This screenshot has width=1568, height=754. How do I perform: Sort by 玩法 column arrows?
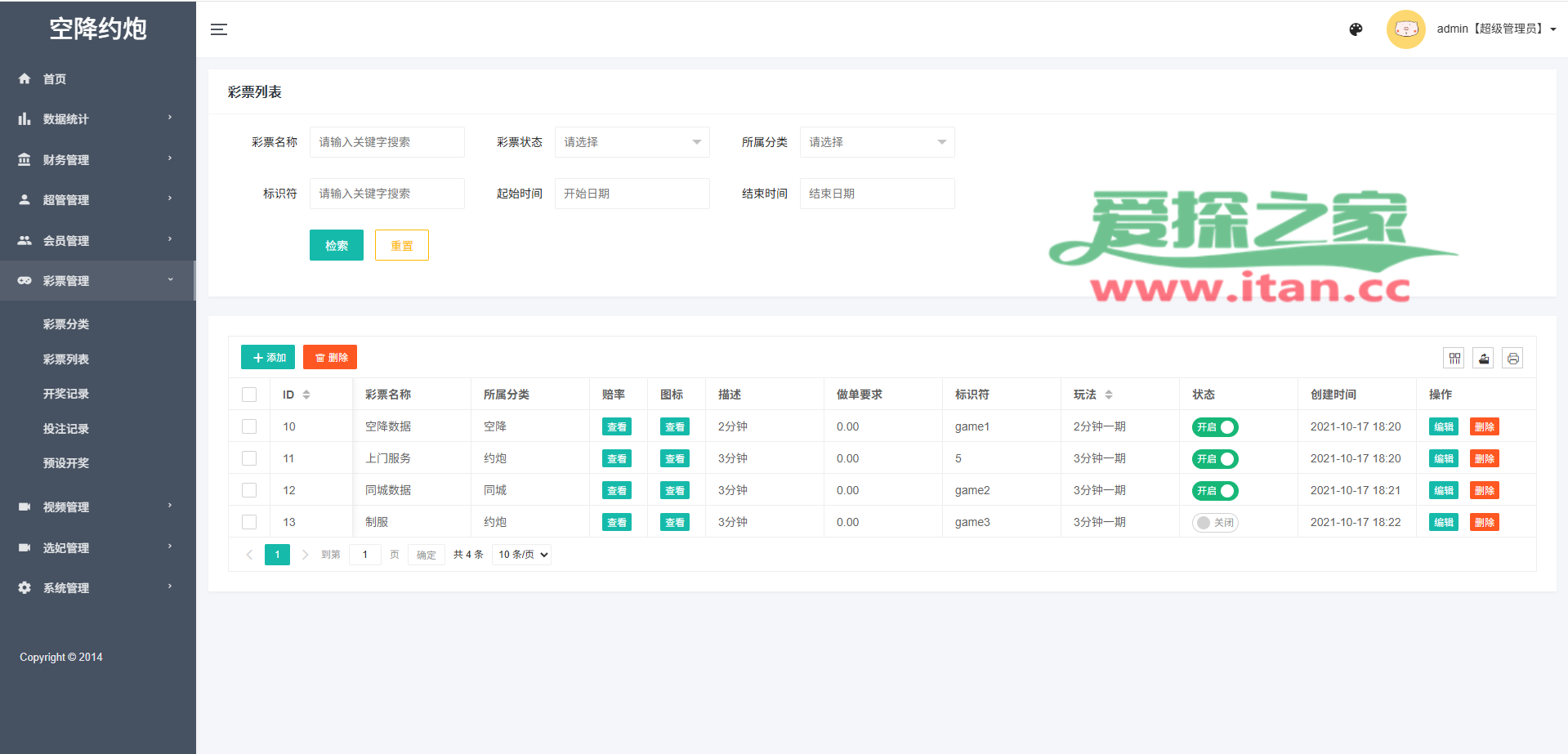1109,395
